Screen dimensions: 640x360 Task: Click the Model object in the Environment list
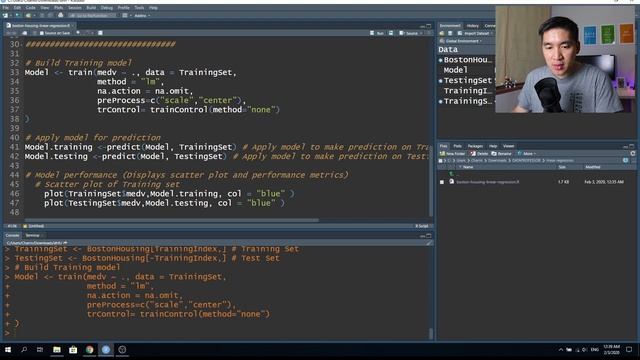point(456,70)
